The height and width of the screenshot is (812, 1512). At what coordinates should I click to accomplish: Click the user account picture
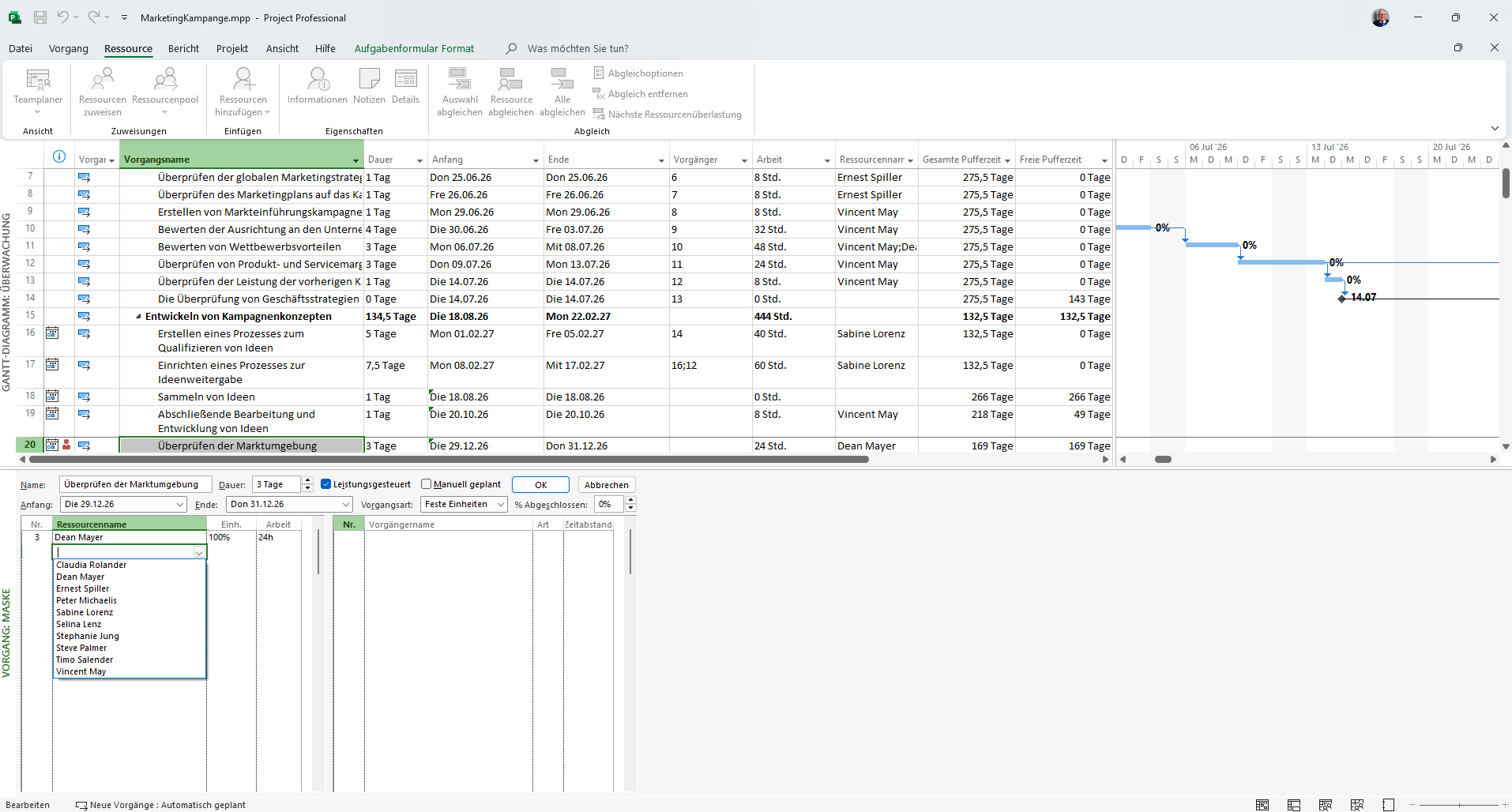click(1380, 17)
